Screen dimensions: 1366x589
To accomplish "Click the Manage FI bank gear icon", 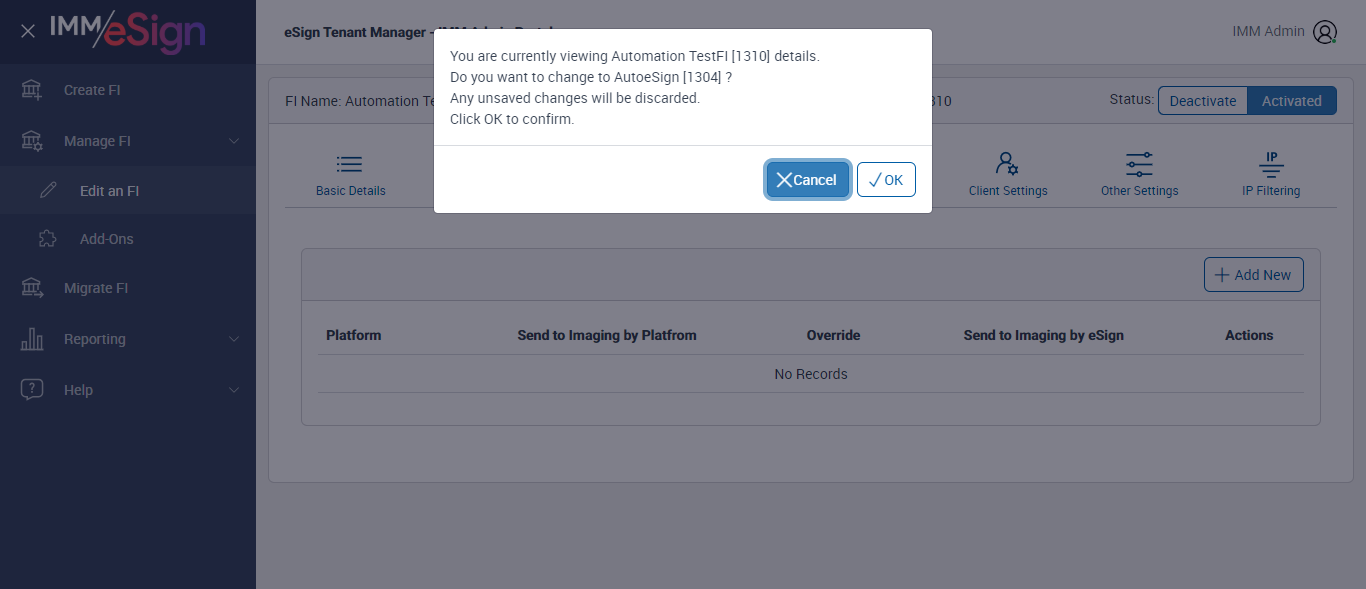I will pyautogui.click(x=32, y=141).
